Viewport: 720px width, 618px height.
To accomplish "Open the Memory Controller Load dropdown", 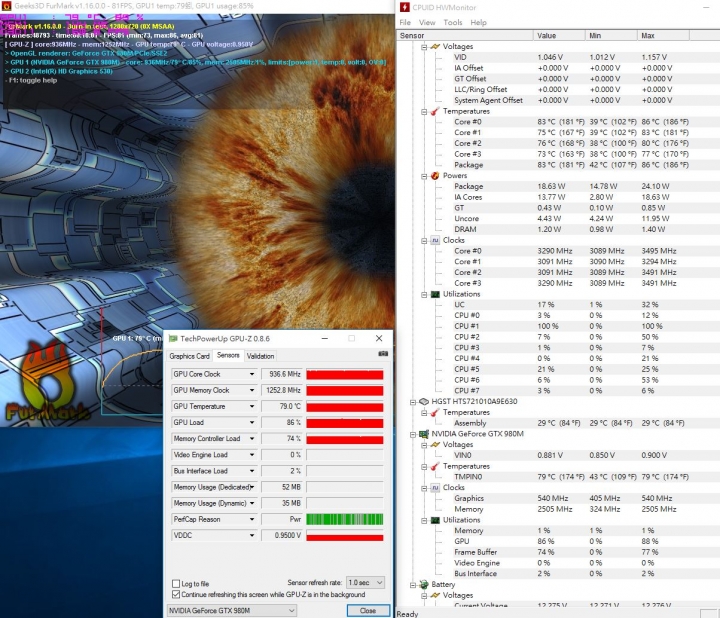I will pyautogui.click(x=252, y=438).
